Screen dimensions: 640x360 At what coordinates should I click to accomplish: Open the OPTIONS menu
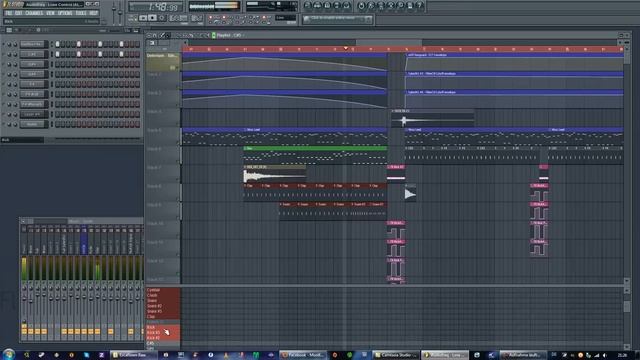tap(65, 13)
